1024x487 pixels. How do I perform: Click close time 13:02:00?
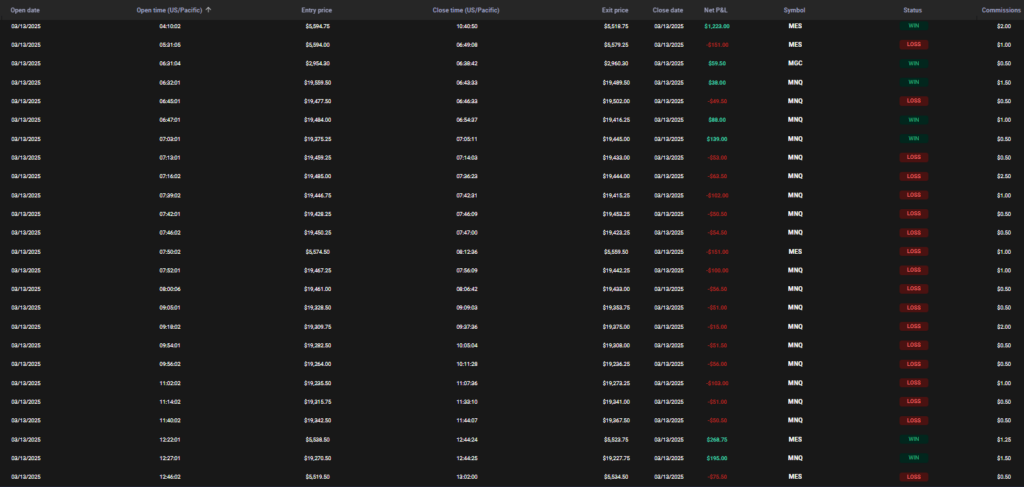[x=466, y=477]
